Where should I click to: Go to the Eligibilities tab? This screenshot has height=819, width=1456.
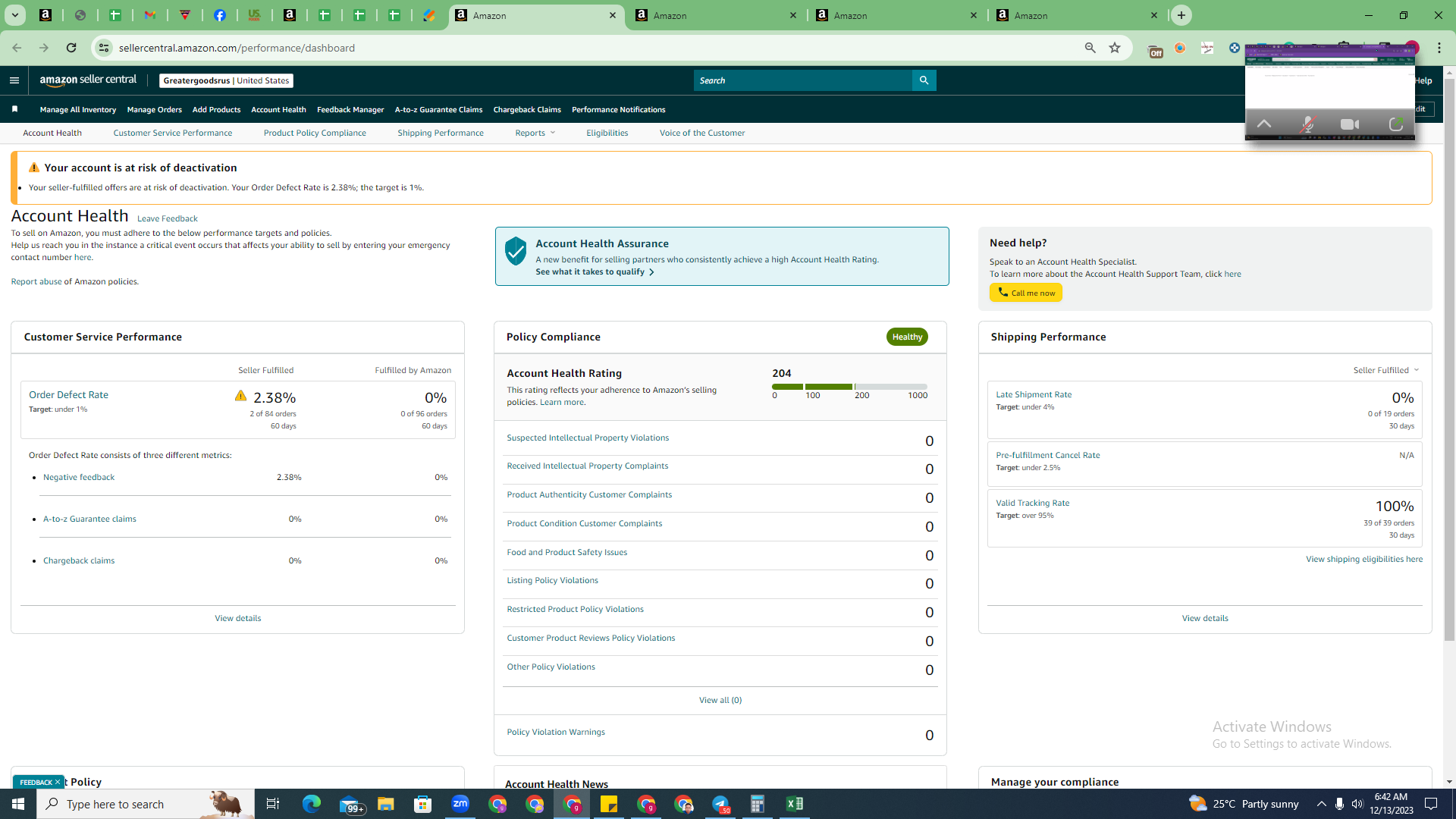(607, 133)
